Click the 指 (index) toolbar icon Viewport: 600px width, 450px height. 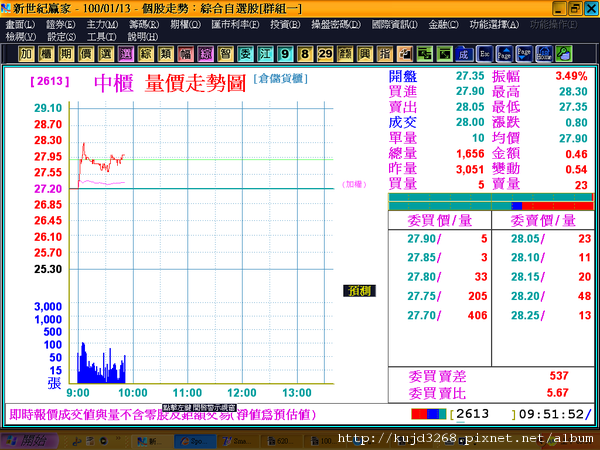tap(385, 54)
